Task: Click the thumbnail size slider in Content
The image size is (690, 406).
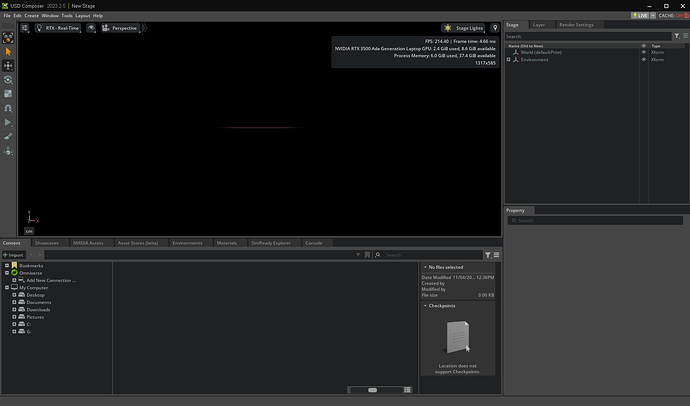Action: click(x=375, y=390)
